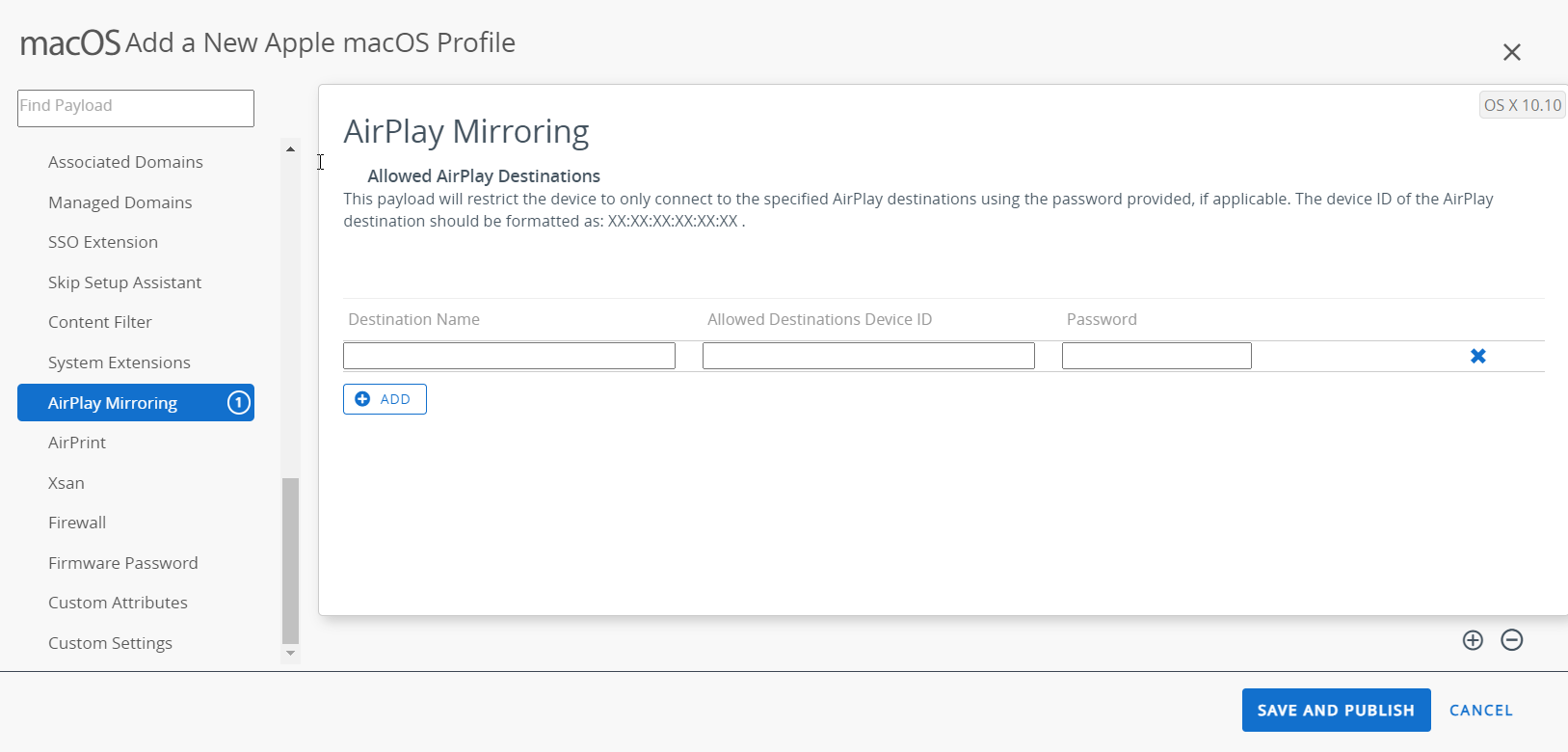Select Skip Setup Assistant payload

point(125,282)
